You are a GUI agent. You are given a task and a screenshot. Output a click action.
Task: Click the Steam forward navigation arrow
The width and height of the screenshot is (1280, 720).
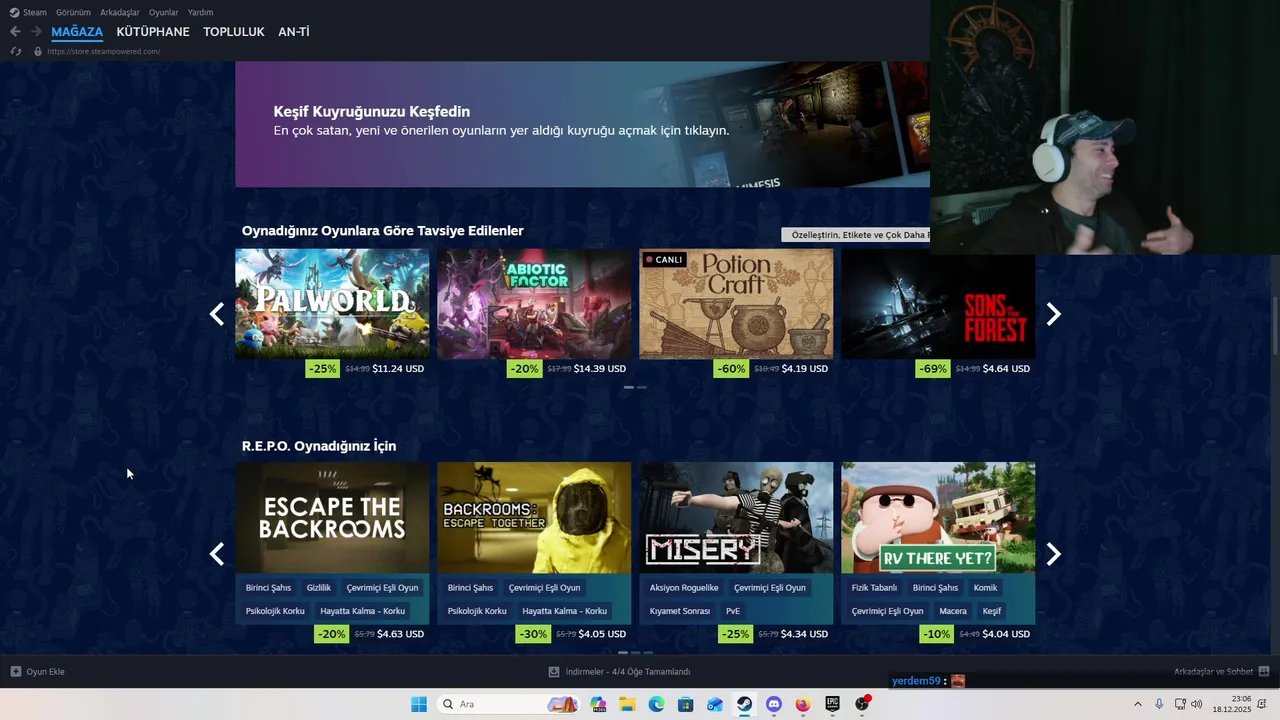coord(36,32)
